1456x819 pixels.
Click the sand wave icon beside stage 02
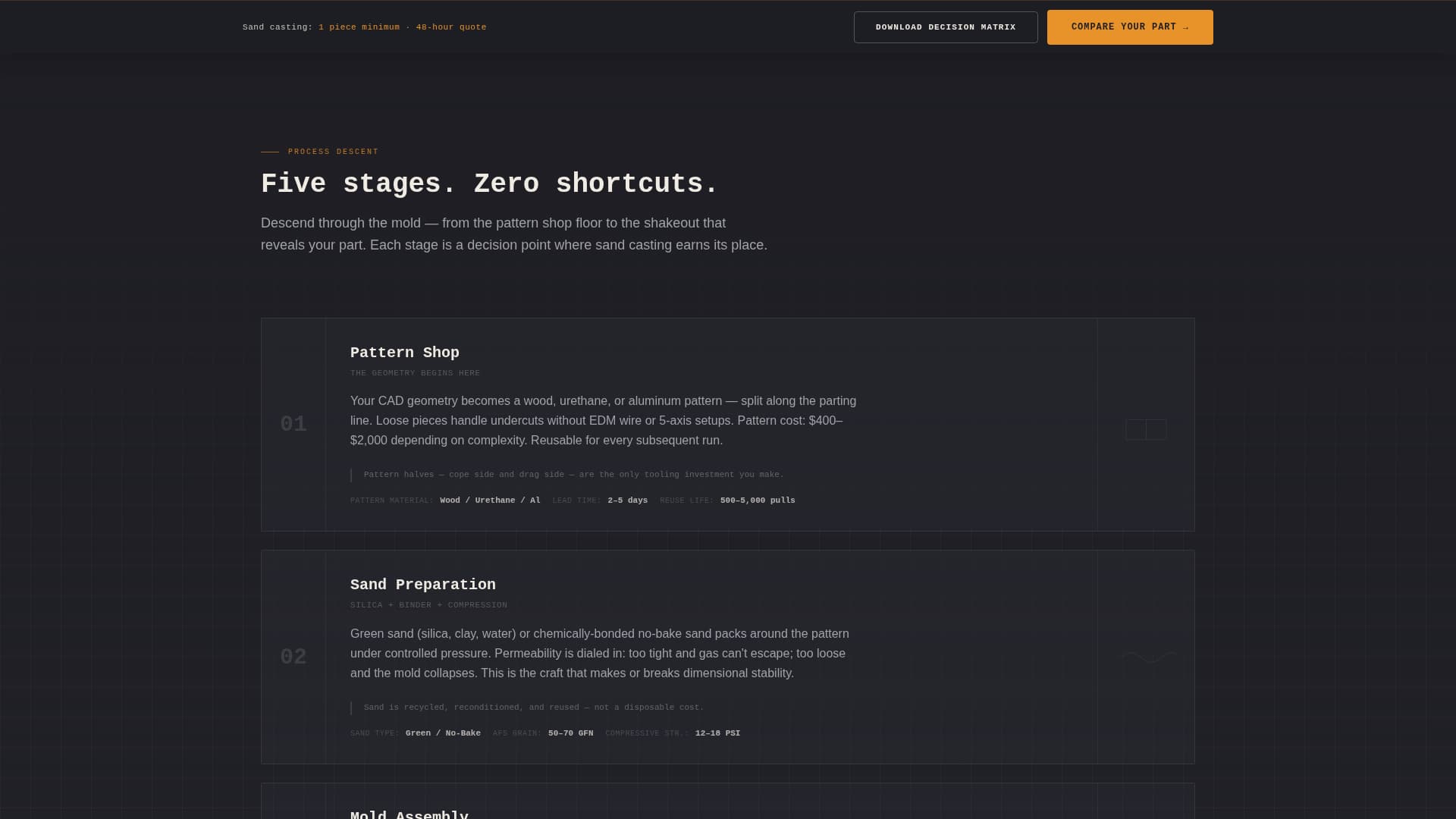1146,657
